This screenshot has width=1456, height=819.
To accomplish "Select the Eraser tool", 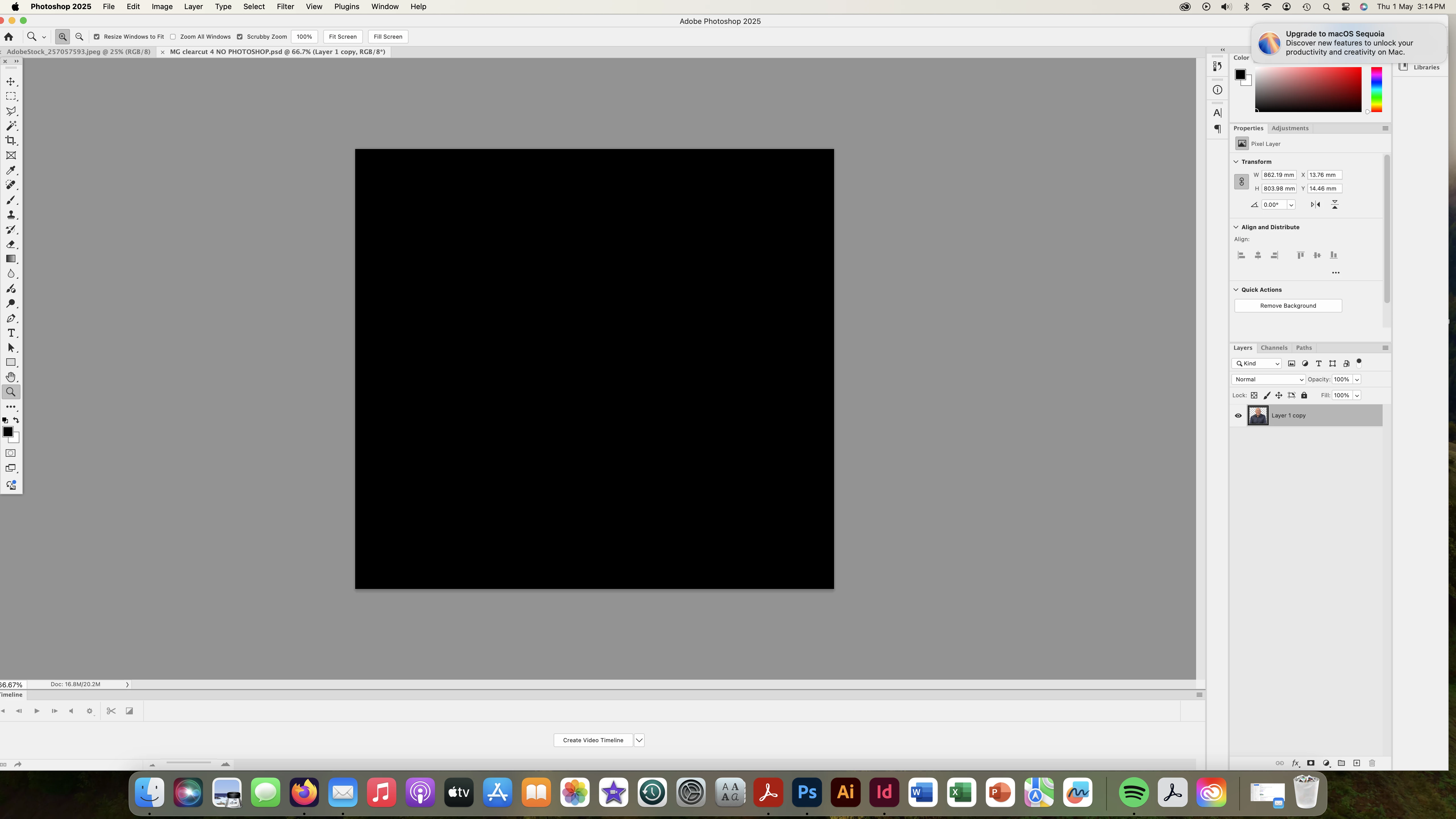I will pos(11,244).
